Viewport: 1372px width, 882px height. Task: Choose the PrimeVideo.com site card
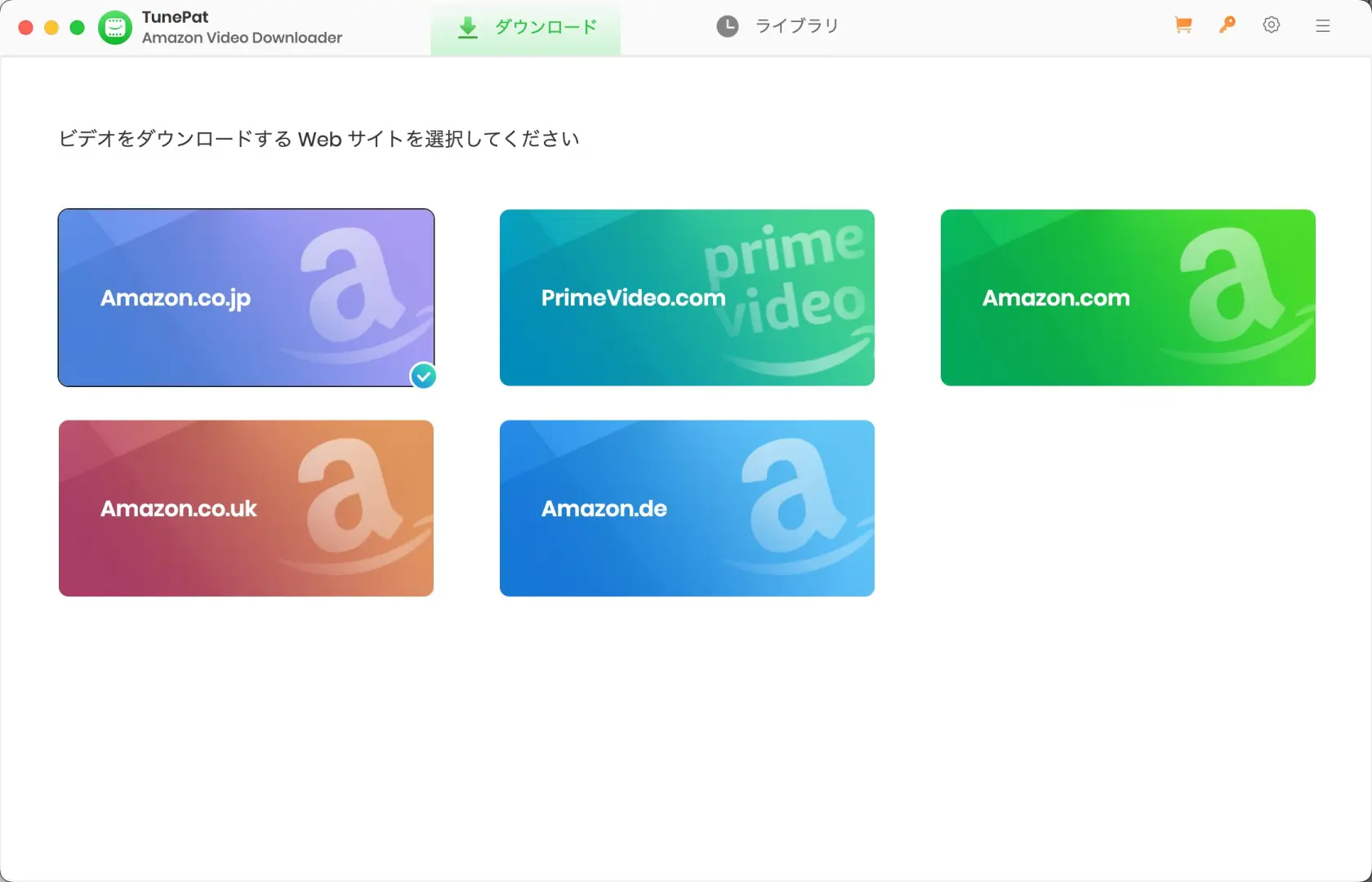point(687,297)
